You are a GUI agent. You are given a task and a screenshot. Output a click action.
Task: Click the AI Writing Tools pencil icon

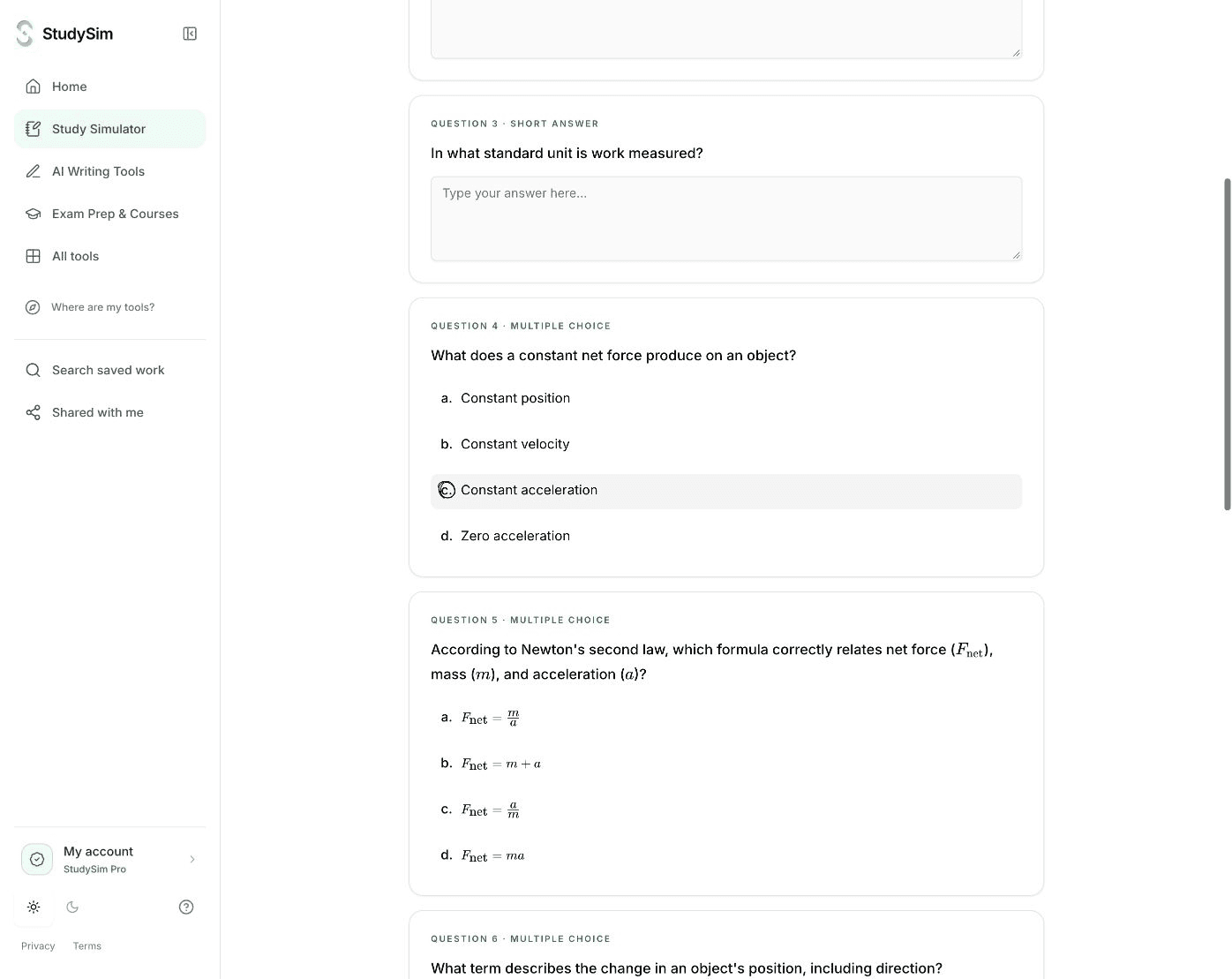pyautogui.click(x=33, y=171)
